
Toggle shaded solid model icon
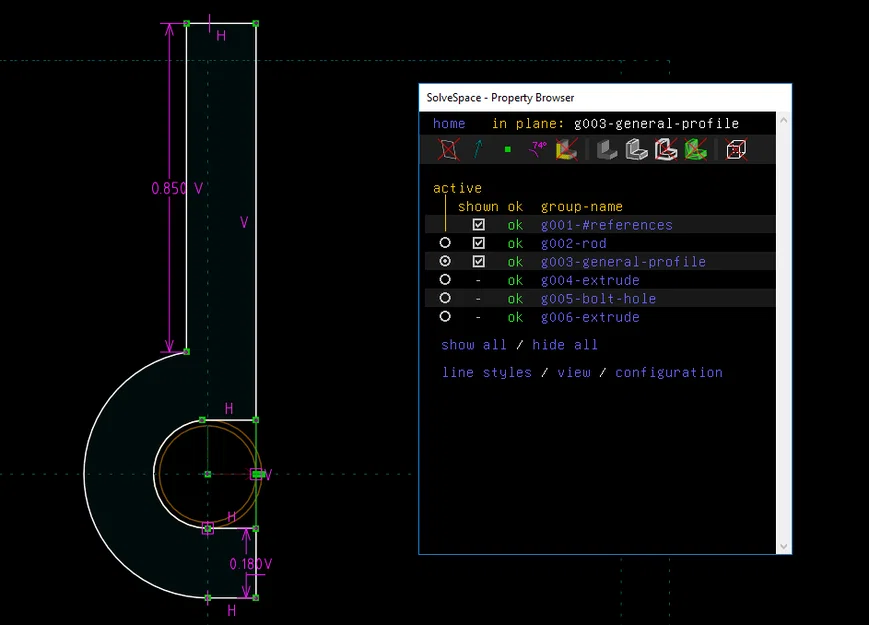point(607,150)
